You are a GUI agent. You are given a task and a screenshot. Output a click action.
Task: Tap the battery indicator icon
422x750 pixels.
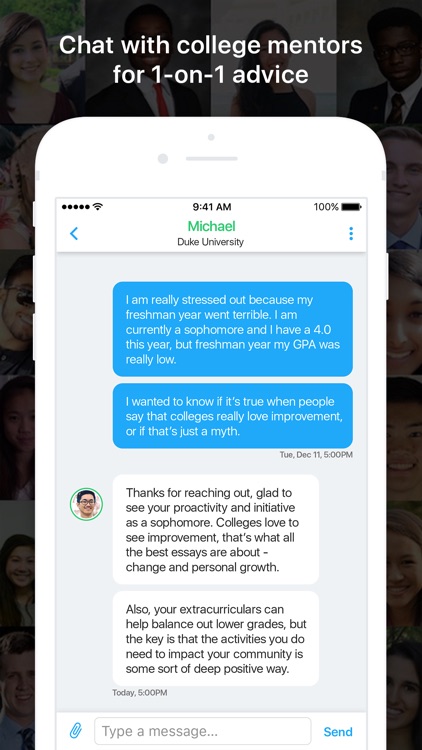[351, 207]
